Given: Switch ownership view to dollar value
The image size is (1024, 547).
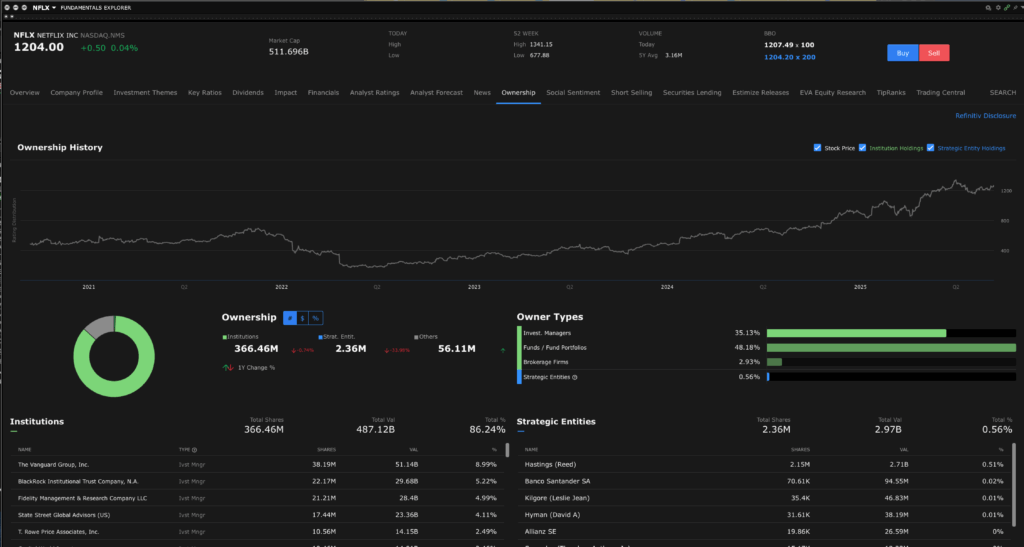Looking at the screenshot, I should pyautogui.click(x=302, y=317).
